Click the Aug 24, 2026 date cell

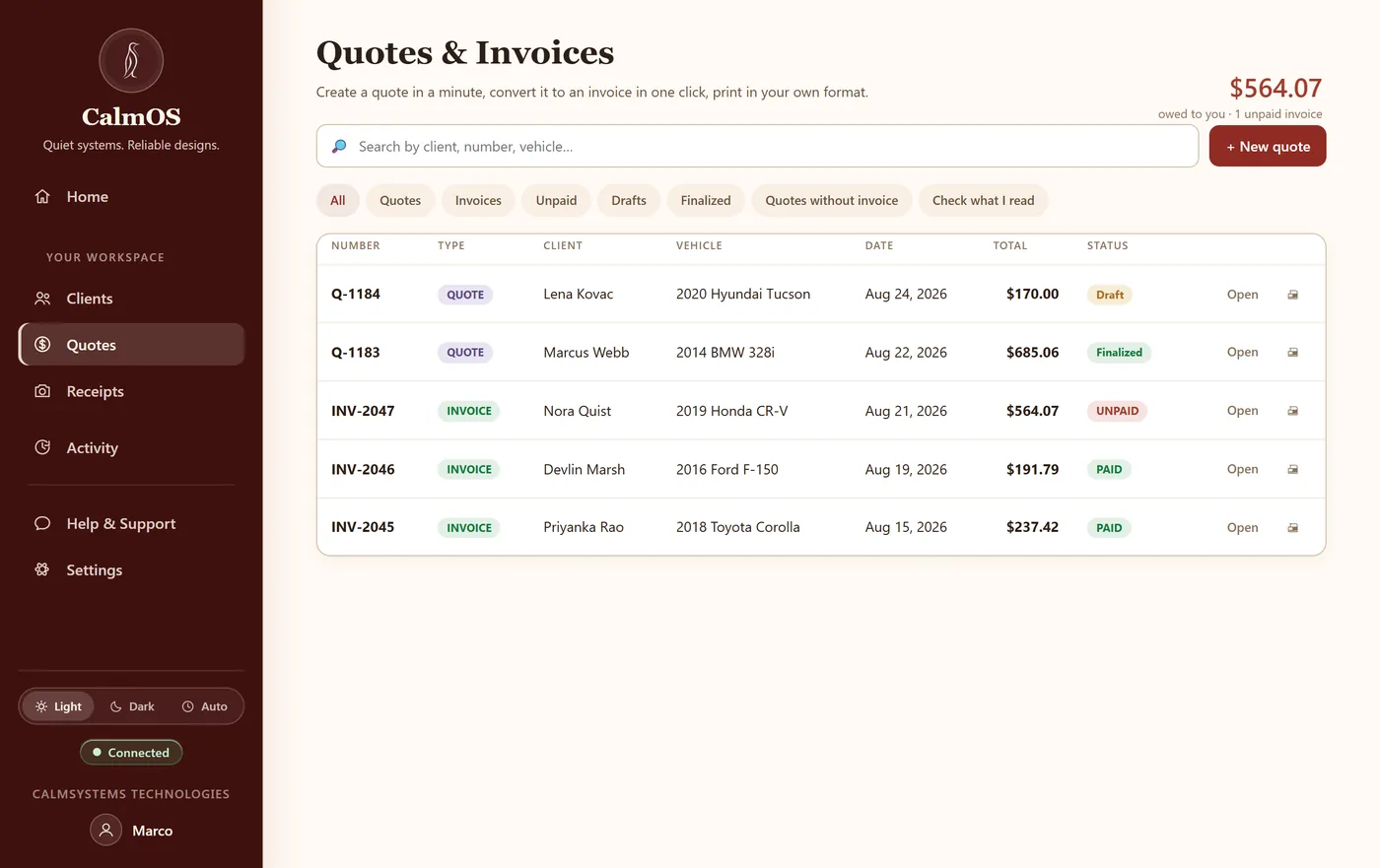tap(906, 294)
